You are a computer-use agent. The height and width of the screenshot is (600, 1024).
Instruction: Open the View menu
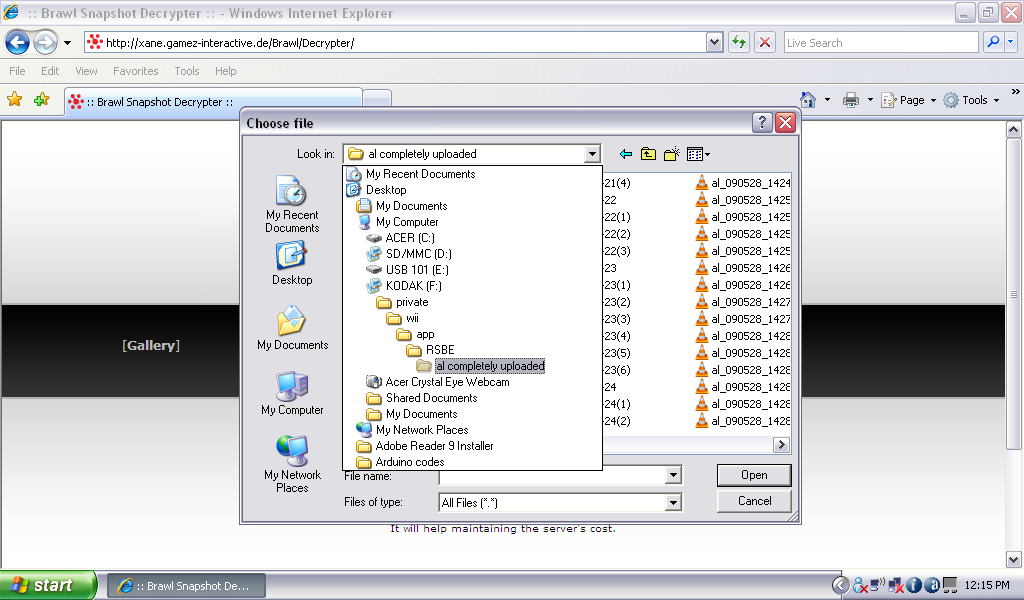[86, 71]
